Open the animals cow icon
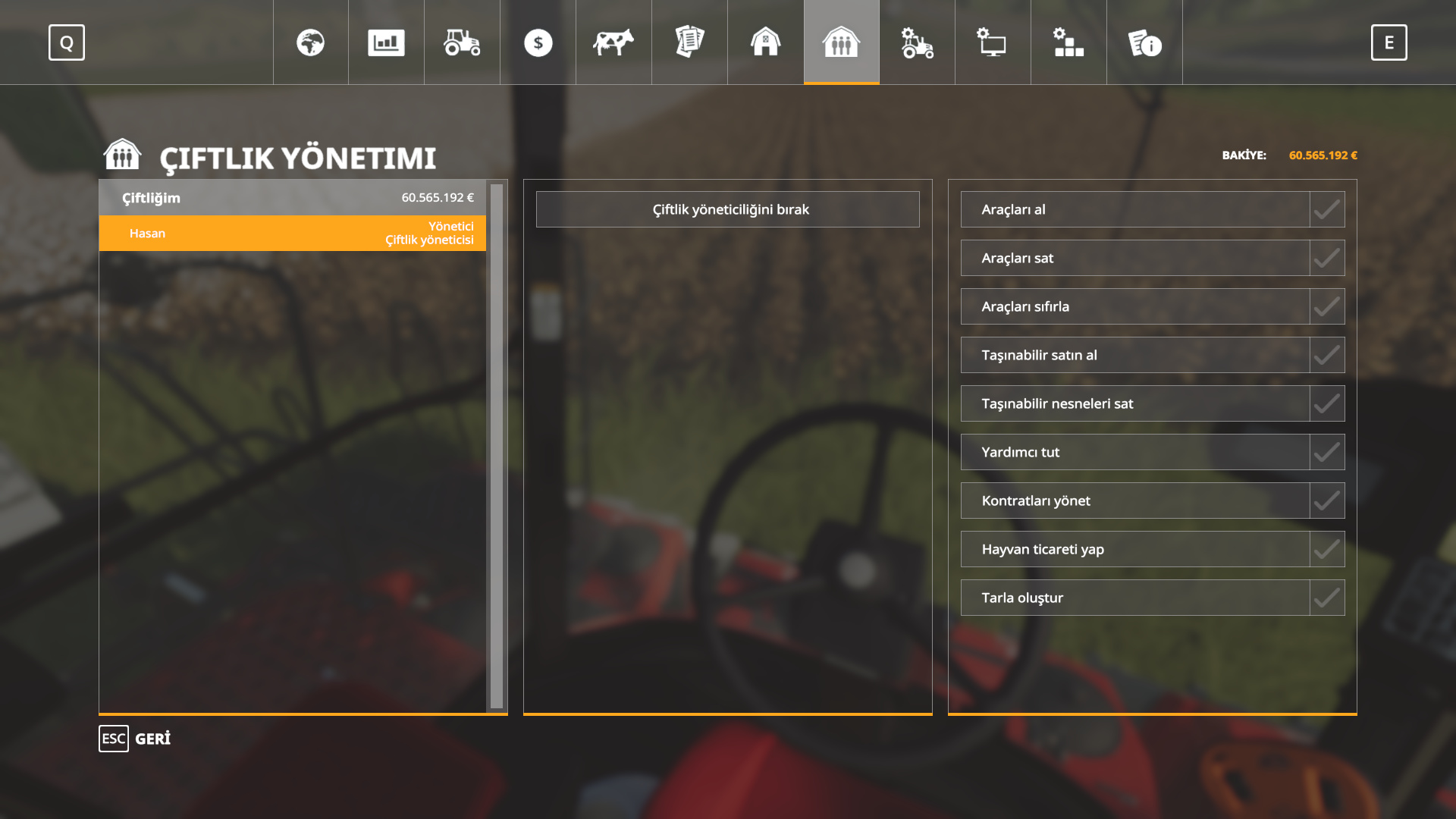This screenshot has height=819, width=1456. coord(613,42)
